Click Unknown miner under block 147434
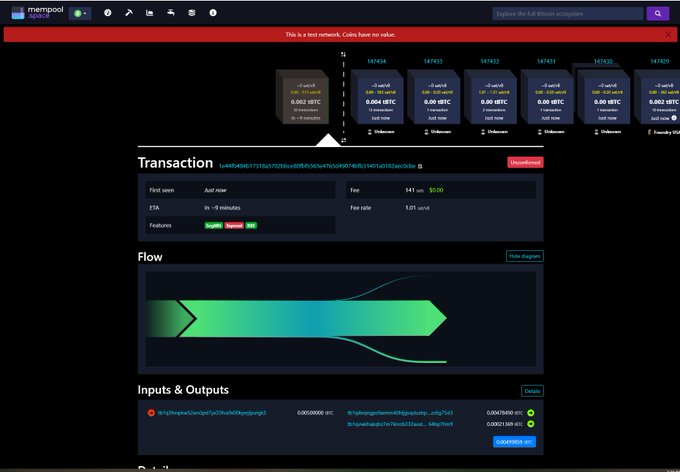 click(380, 131)
